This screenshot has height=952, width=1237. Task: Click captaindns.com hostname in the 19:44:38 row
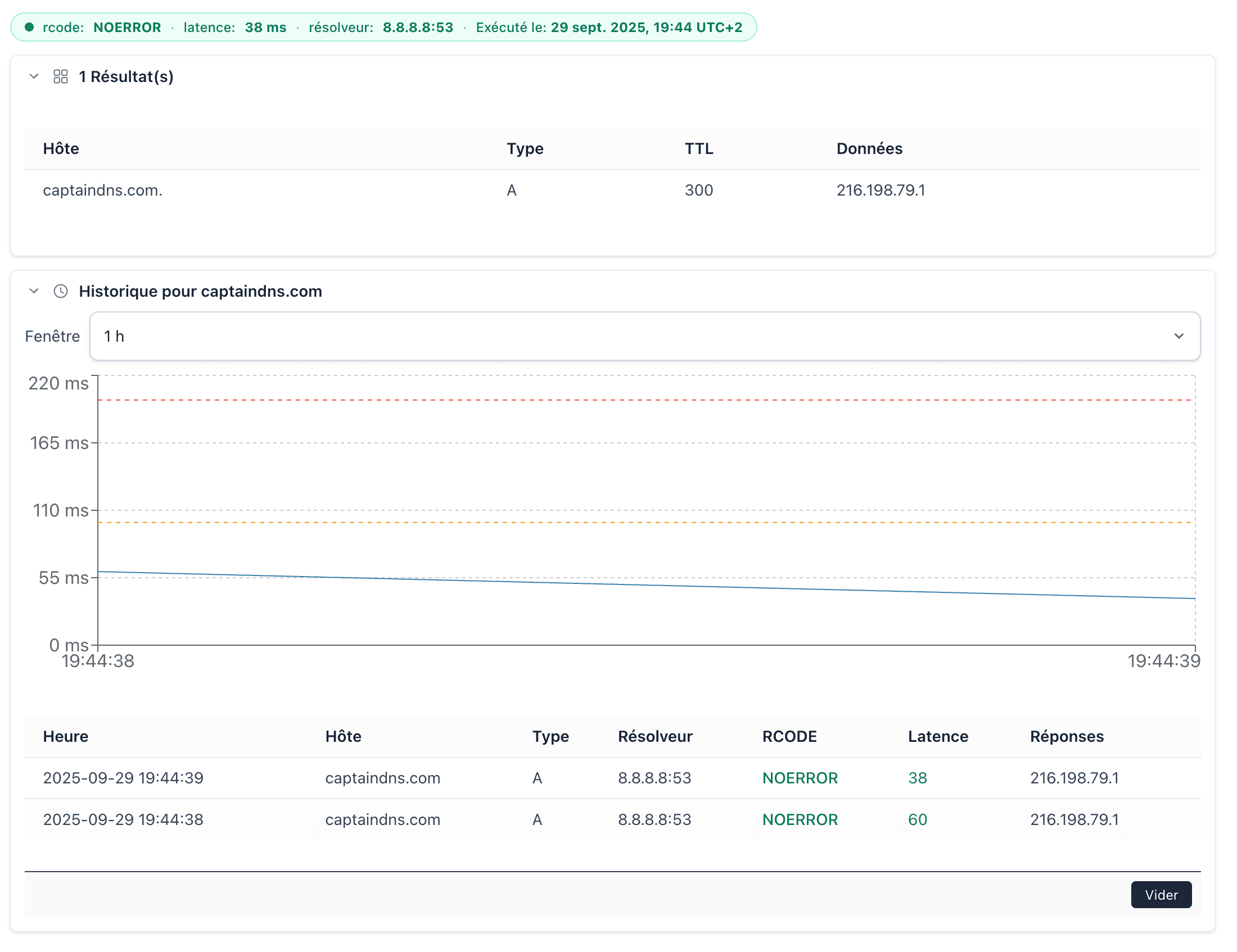click(383, 819)
